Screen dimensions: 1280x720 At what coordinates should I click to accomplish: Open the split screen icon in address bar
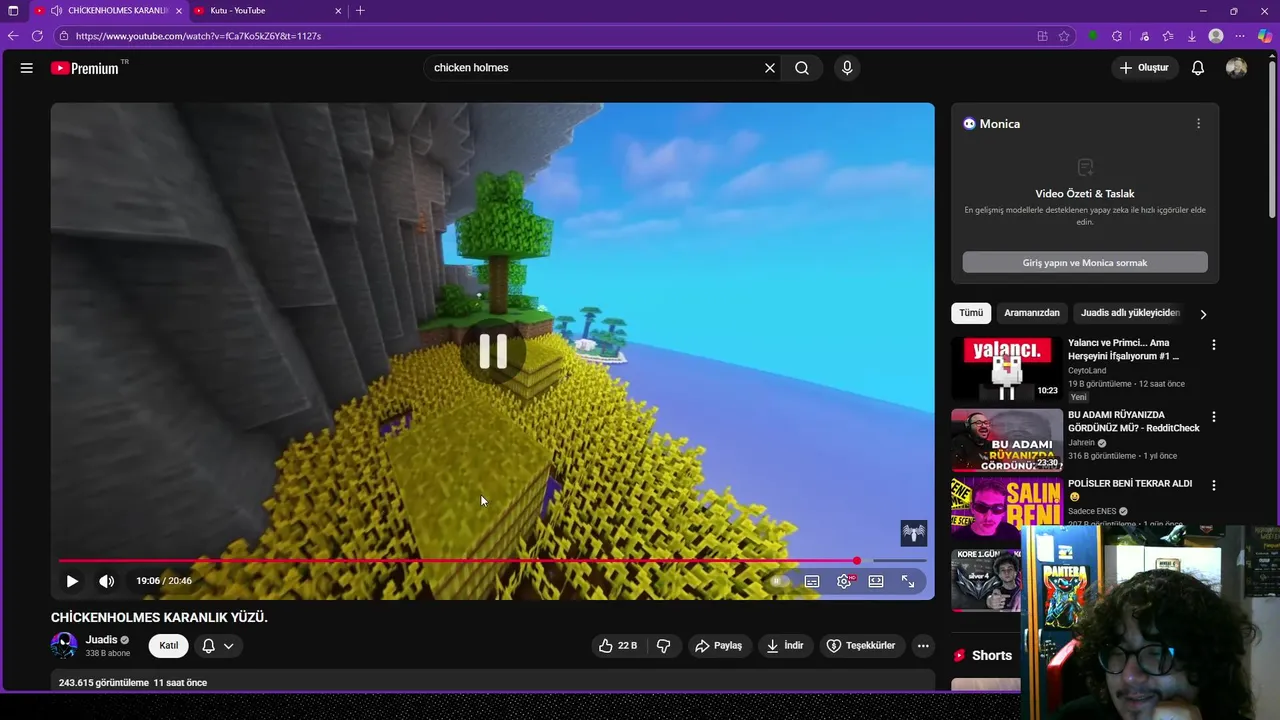click(1042, 36)
